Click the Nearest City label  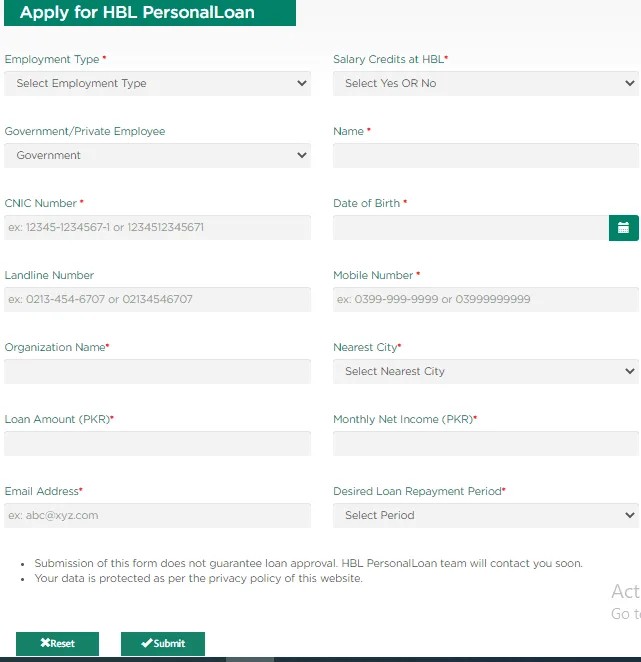[x=365, y=347]
